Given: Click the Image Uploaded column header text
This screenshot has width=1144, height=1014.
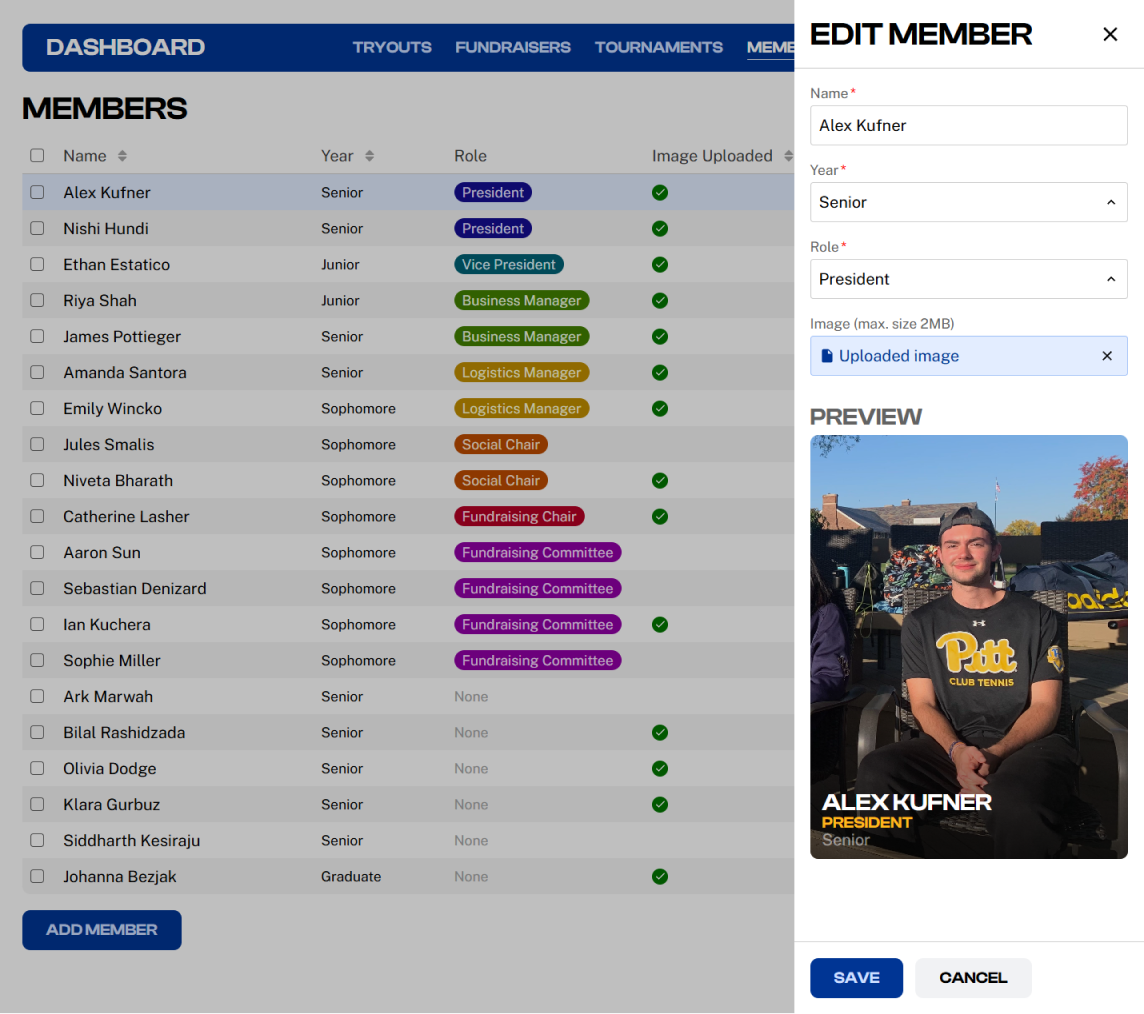Looking at the screenshot, I should tap(712, 156).
